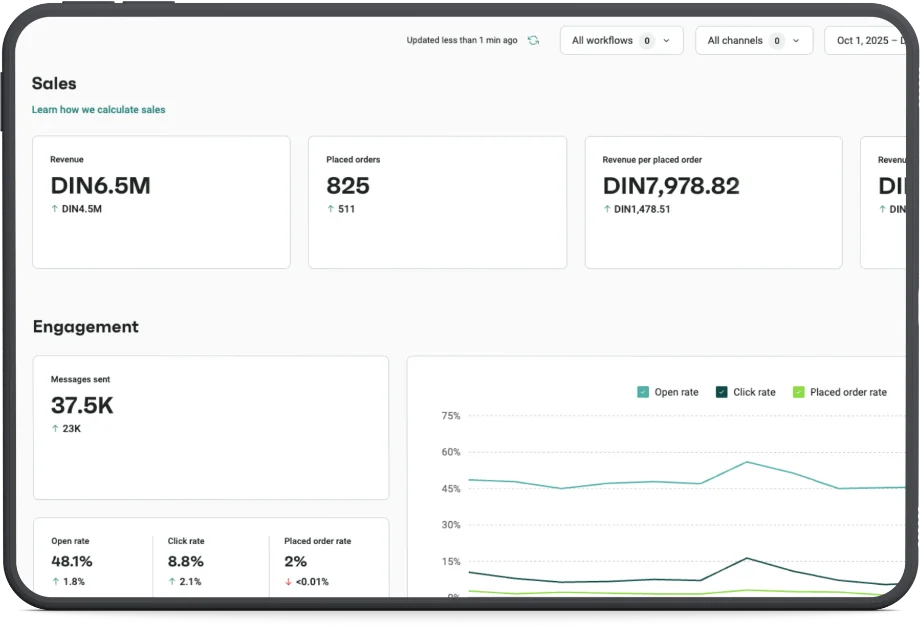Click the Placed orders up-arrow icon

[331, 209]
